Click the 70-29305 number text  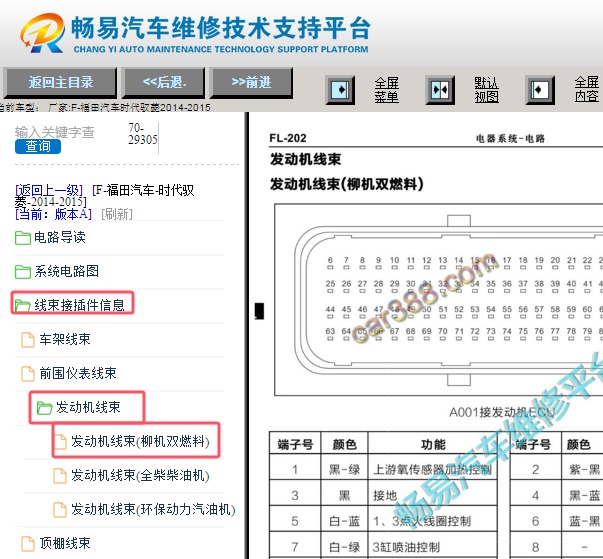142,133
